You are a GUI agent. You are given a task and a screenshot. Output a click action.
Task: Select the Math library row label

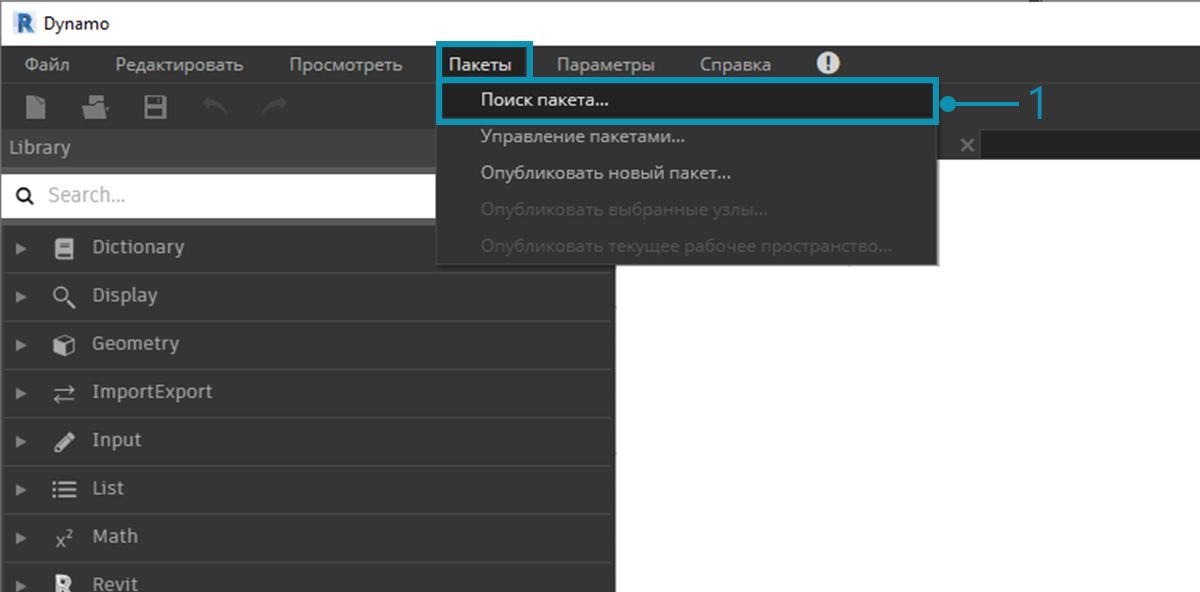115,536
